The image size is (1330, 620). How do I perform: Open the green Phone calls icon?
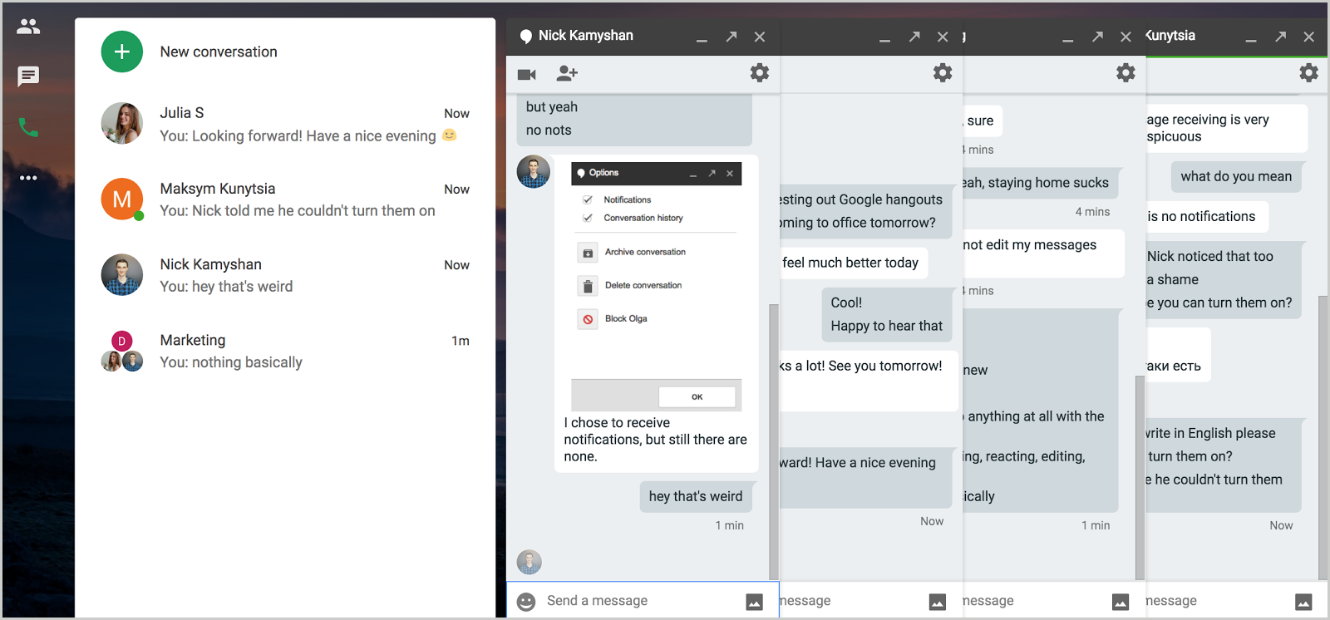click(28, 128)
